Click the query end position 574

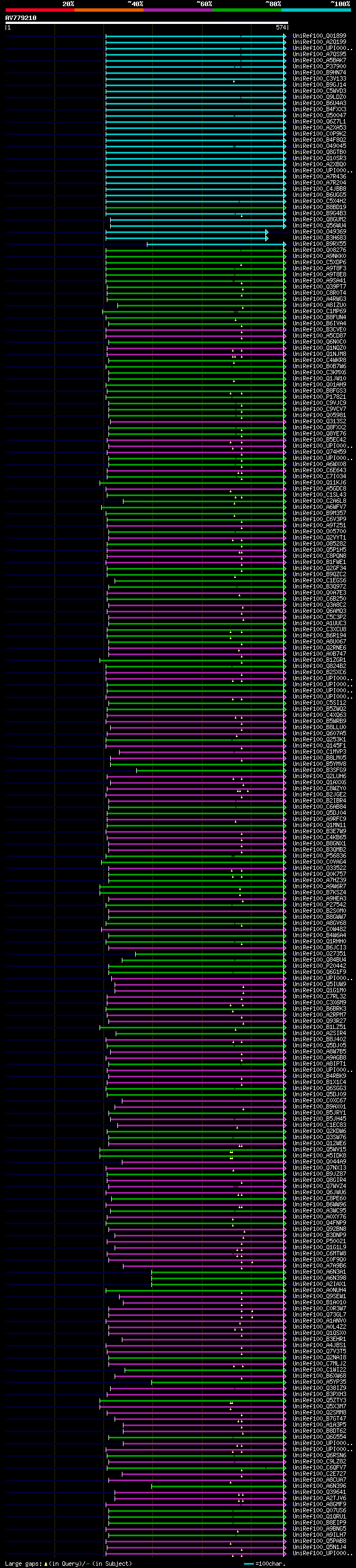tap(281, 27)
